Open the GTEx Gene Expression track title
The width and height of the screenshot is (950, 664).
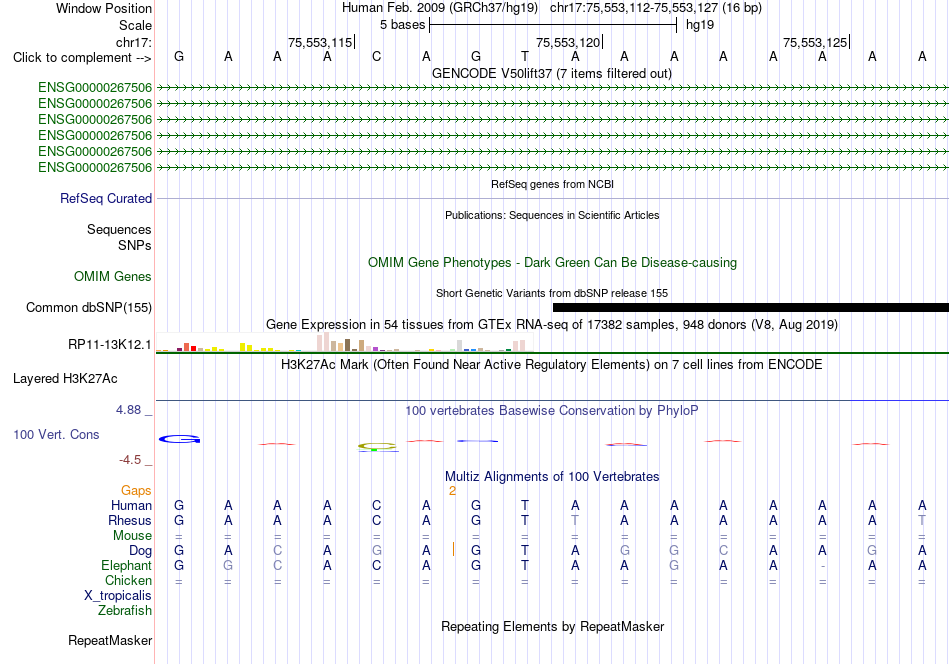coord(552,324)
